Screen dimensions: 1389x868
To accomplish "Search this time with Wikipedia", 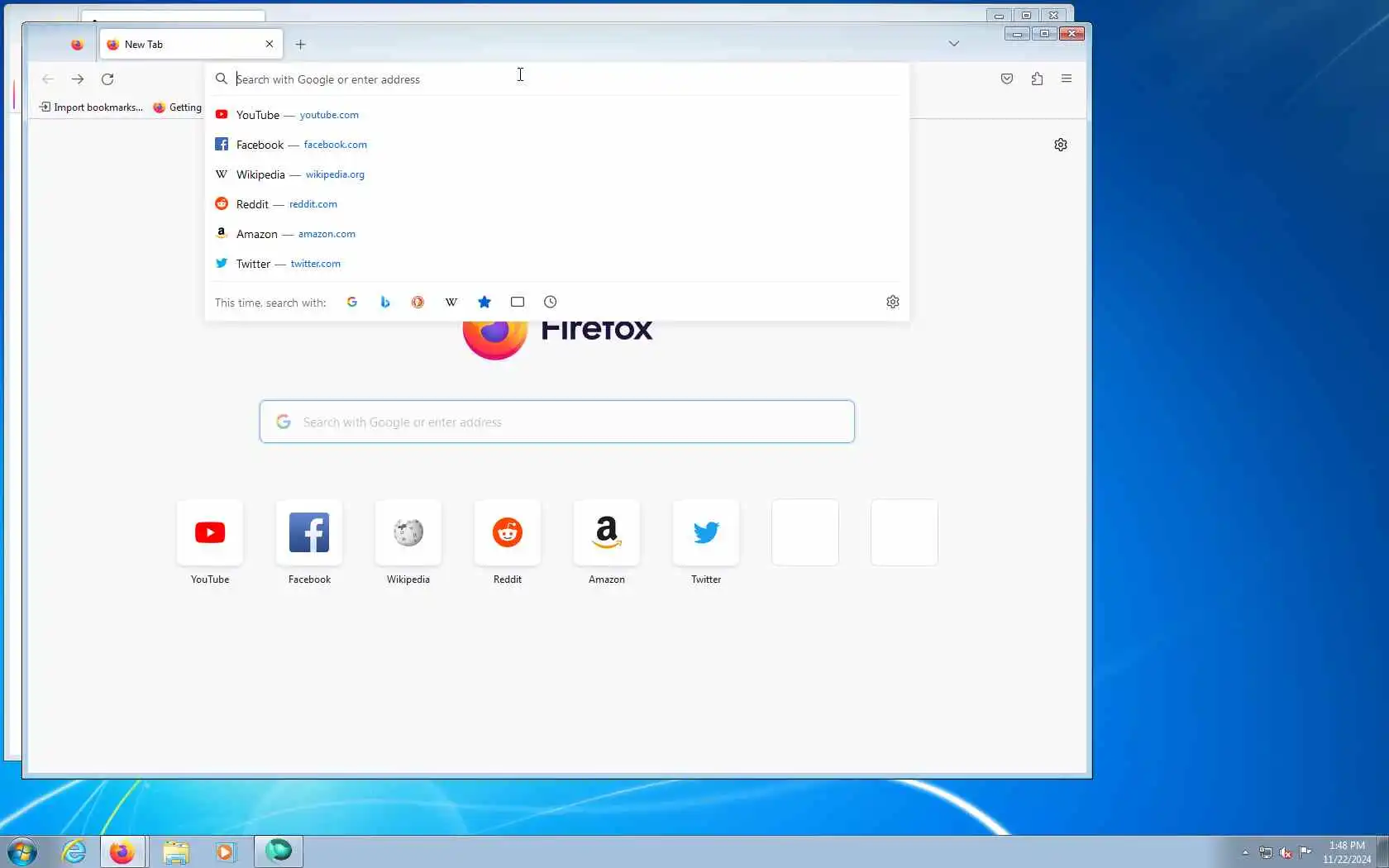I will click(x=451, y=303).
